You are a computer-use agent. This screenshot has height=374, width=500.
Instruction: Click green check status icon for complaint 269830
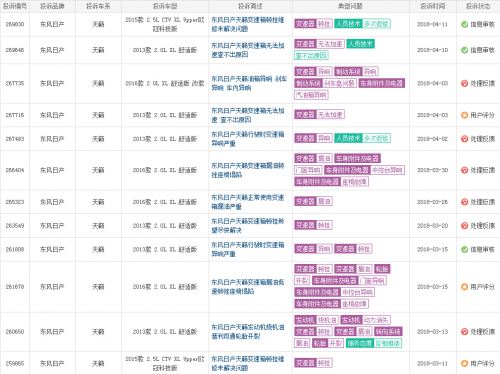click(464, 24)
